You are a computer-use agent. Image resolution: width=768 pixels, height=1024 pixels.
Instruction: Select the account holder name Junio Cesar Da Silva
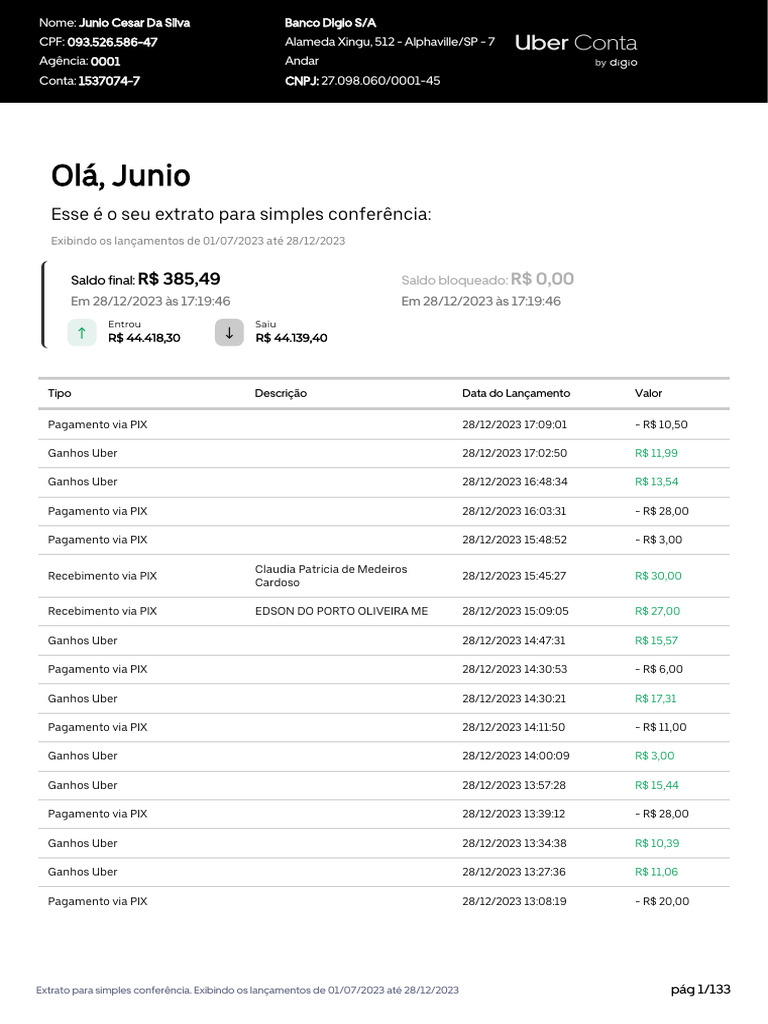pyautogui.click(x=135, y=22)
